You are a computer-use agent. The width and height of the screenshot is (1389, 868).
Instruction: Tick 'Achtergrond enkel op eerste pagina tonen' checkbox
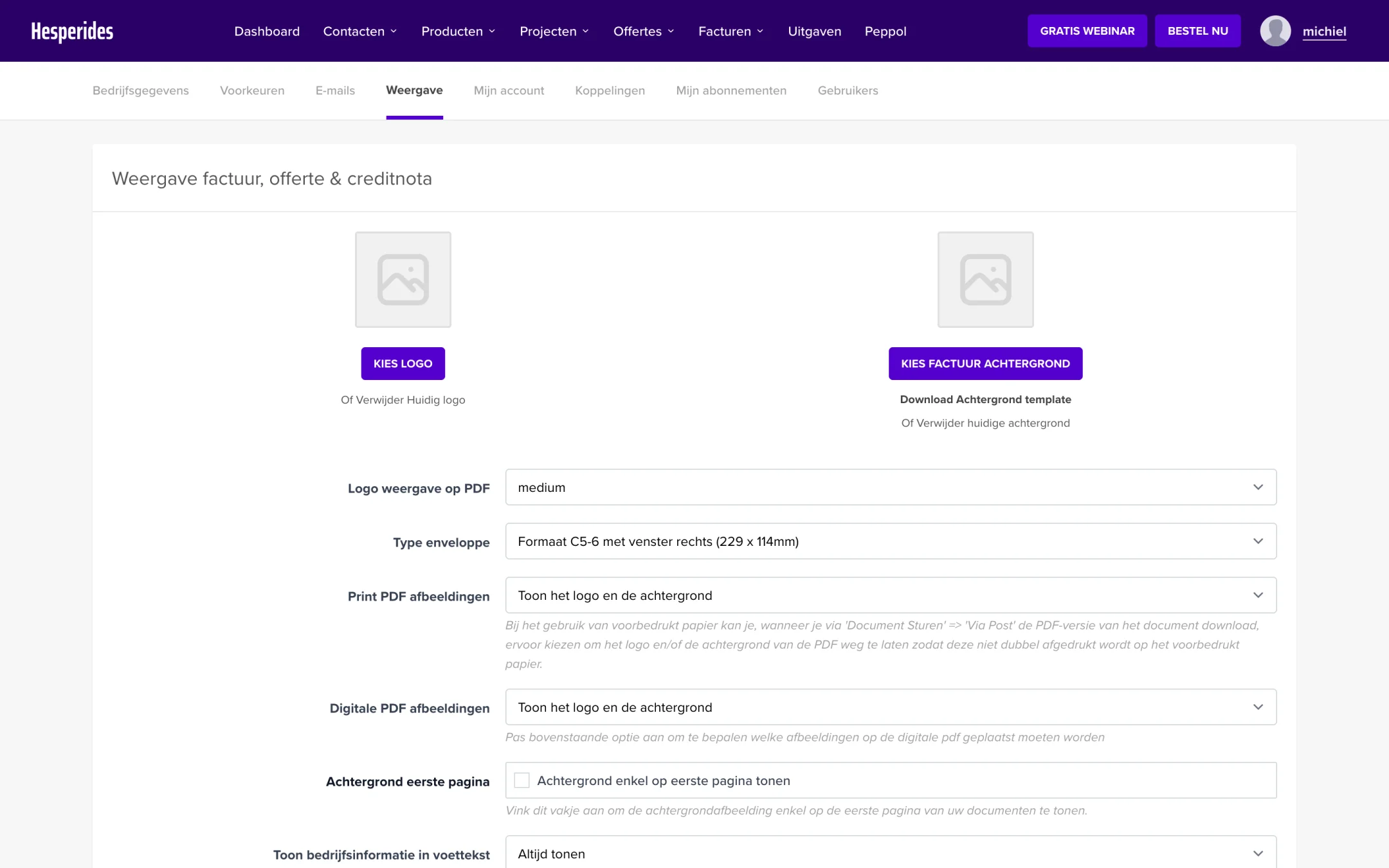522,781
